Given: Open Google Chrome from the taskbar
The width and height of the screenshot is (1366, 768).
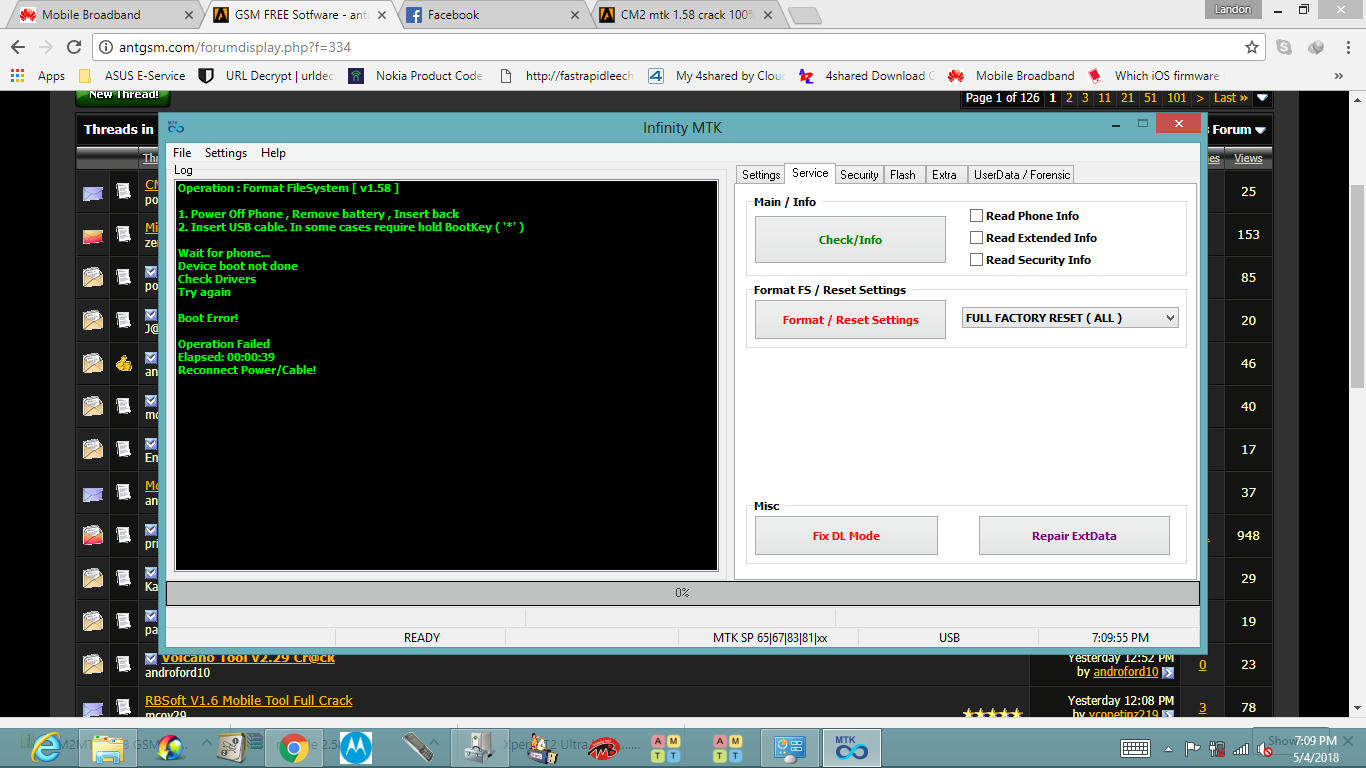Looking at the screenshot, I should point(293,747).
